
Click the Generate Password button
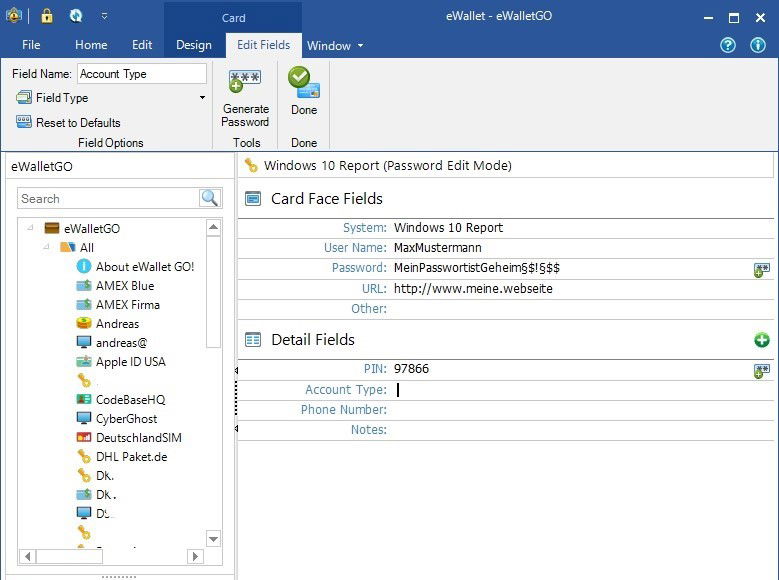pyautogui.click(x=245, y=99)
